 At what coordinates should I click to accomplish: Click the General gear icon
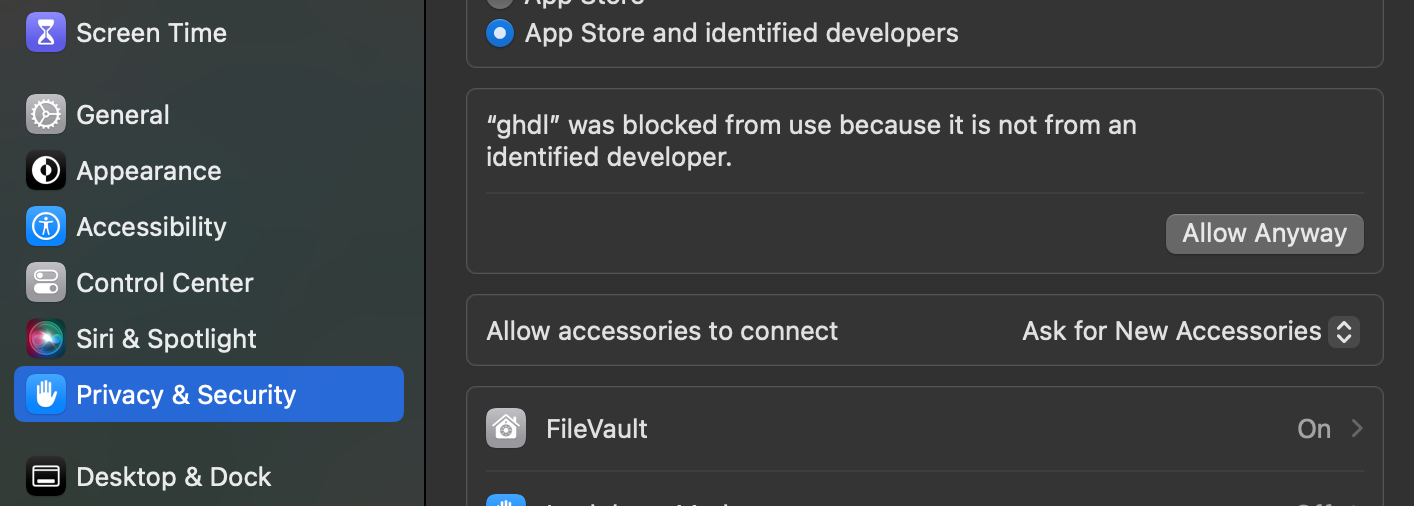pyautogui.click(x=46, y=115)
